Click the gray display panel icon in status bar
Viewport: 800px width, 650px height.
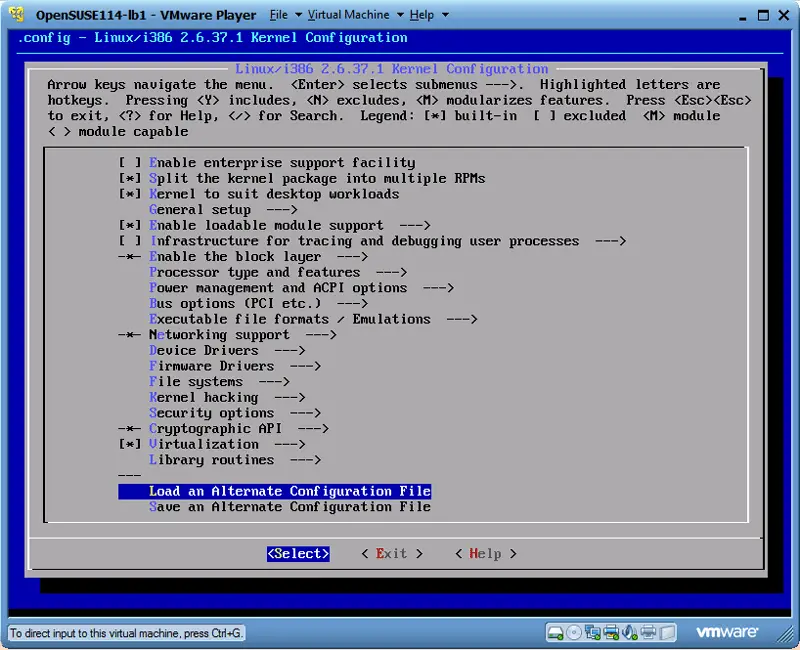click(667, 633)
